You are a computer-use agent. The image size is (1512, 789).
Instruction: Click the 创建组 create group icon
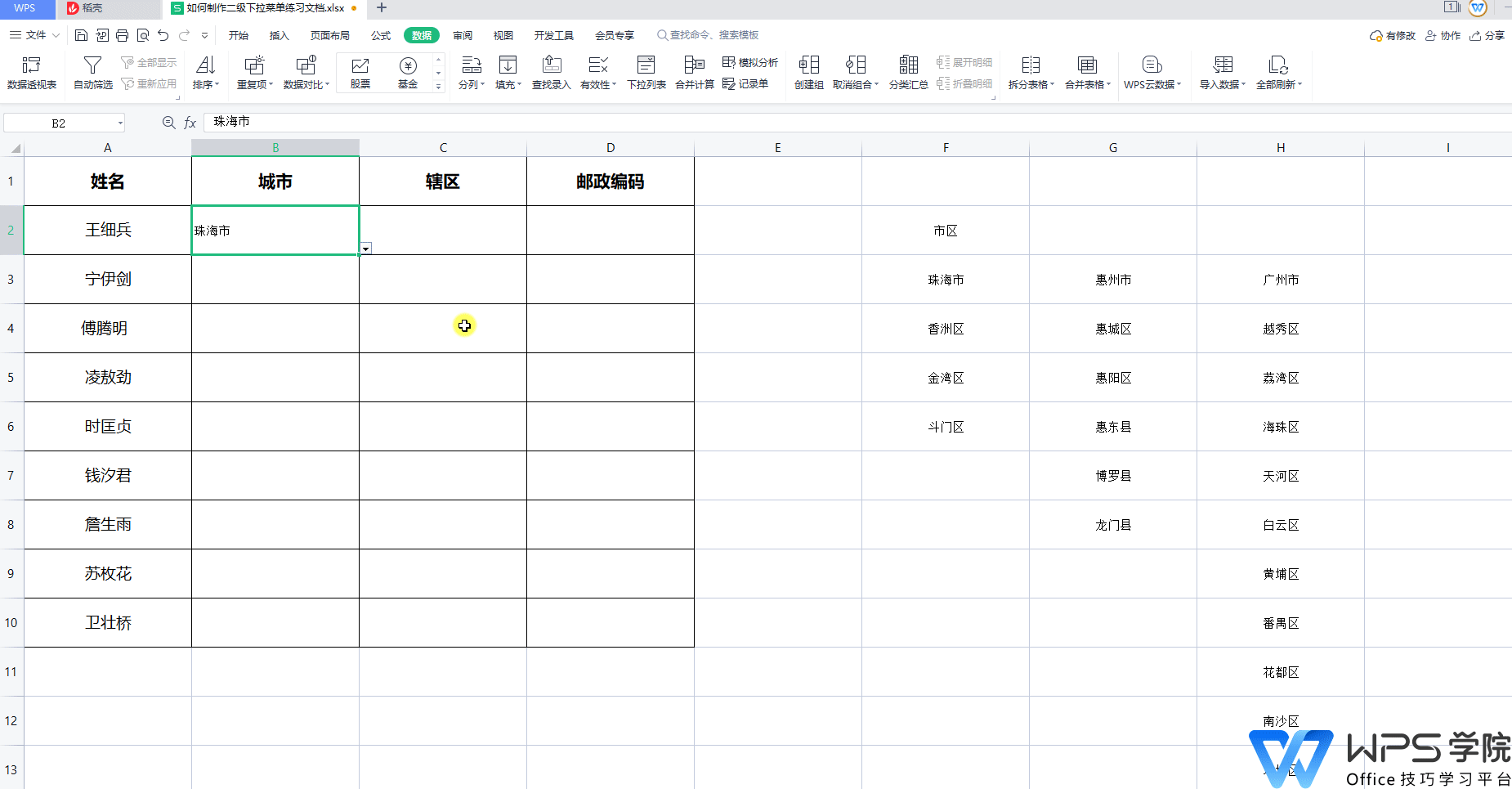pos(808,72)
